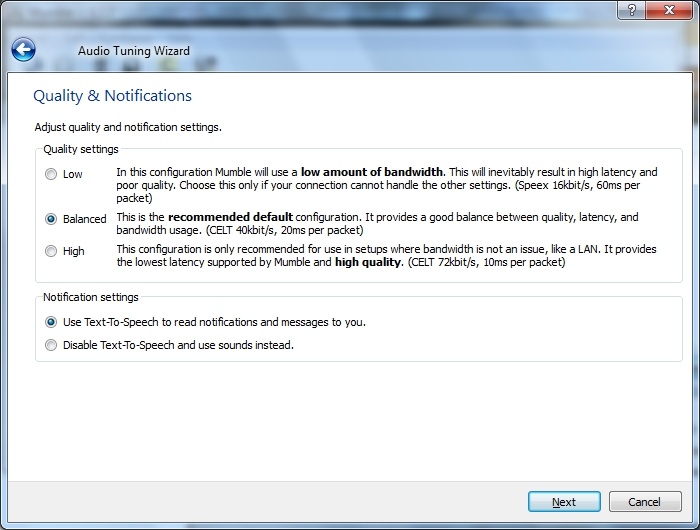Click the 'low amount of bandwidth' description
The height and width of the screenshot is (530, 700).
coord(373,172)
